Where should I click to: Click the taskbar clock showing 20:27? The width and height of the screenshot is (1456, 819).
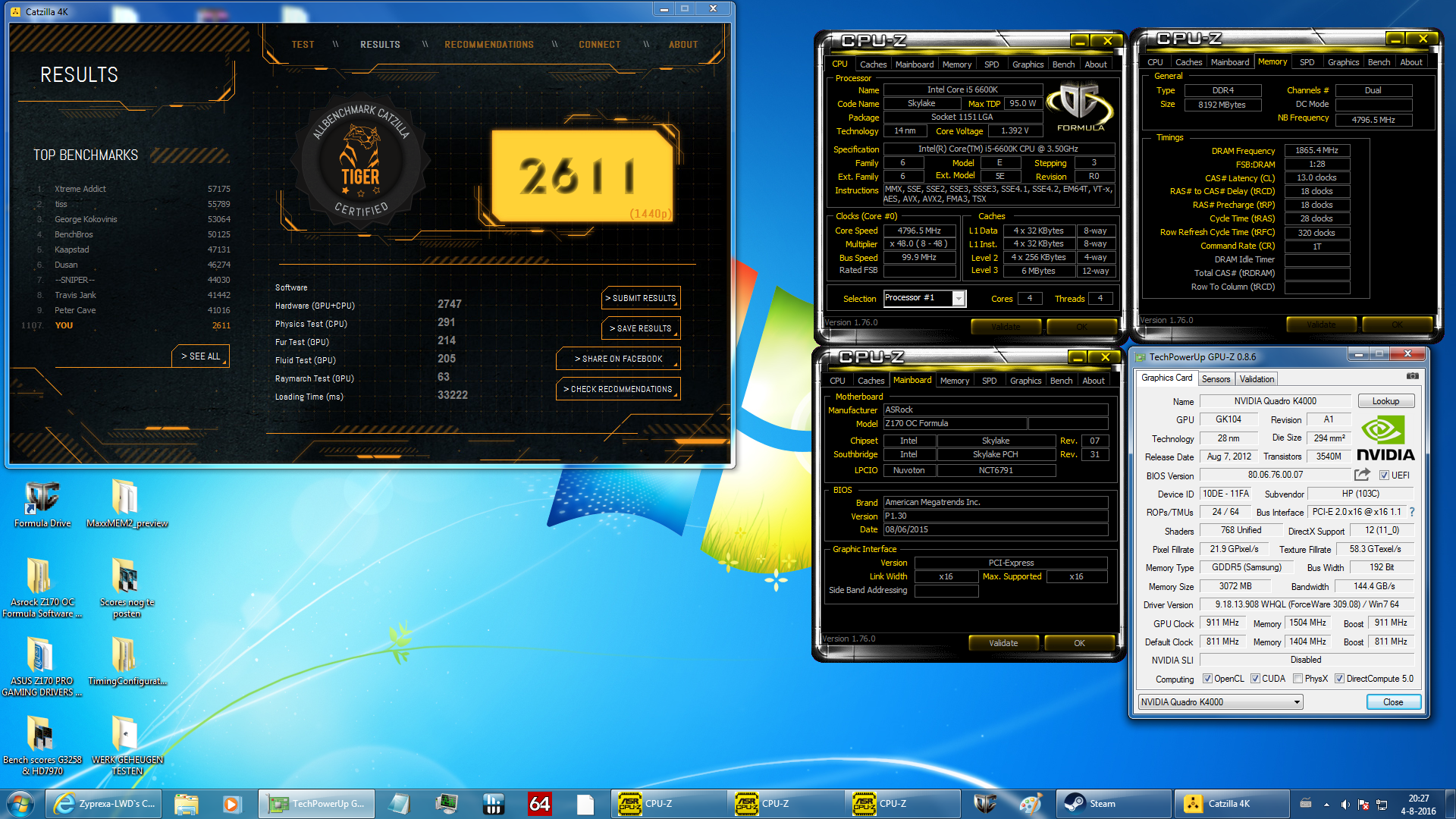(1418, 804)
